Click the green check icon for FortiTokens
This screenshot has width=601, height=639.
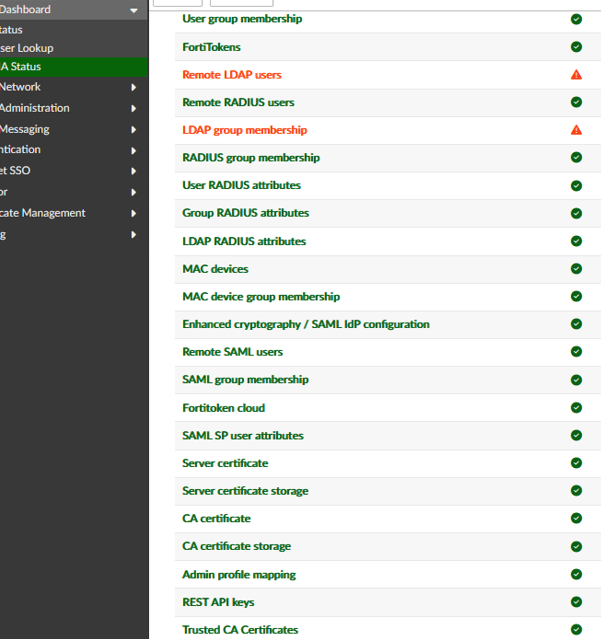click(576, 47)
